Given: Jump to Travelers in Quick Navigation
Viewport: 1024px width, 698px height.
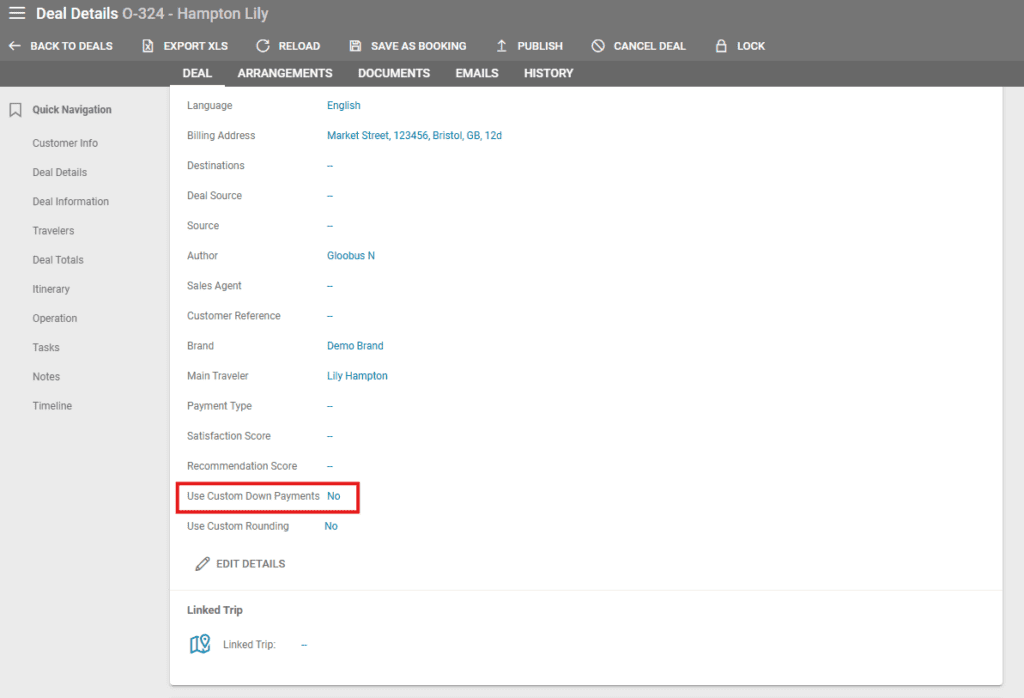Looking at the screenshot, I should 53,231.
